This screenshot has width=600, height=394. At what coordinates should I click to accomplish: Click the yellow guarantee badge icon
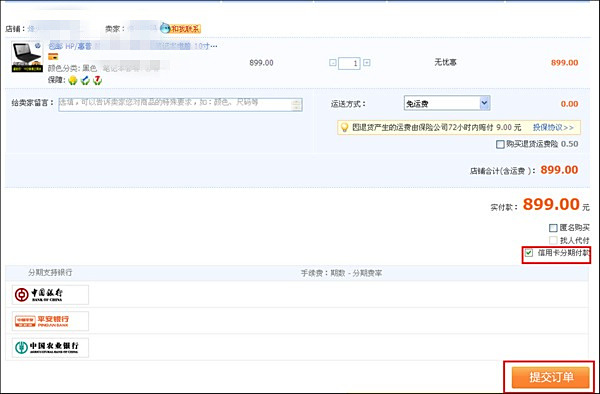click(x=73, y=80)
